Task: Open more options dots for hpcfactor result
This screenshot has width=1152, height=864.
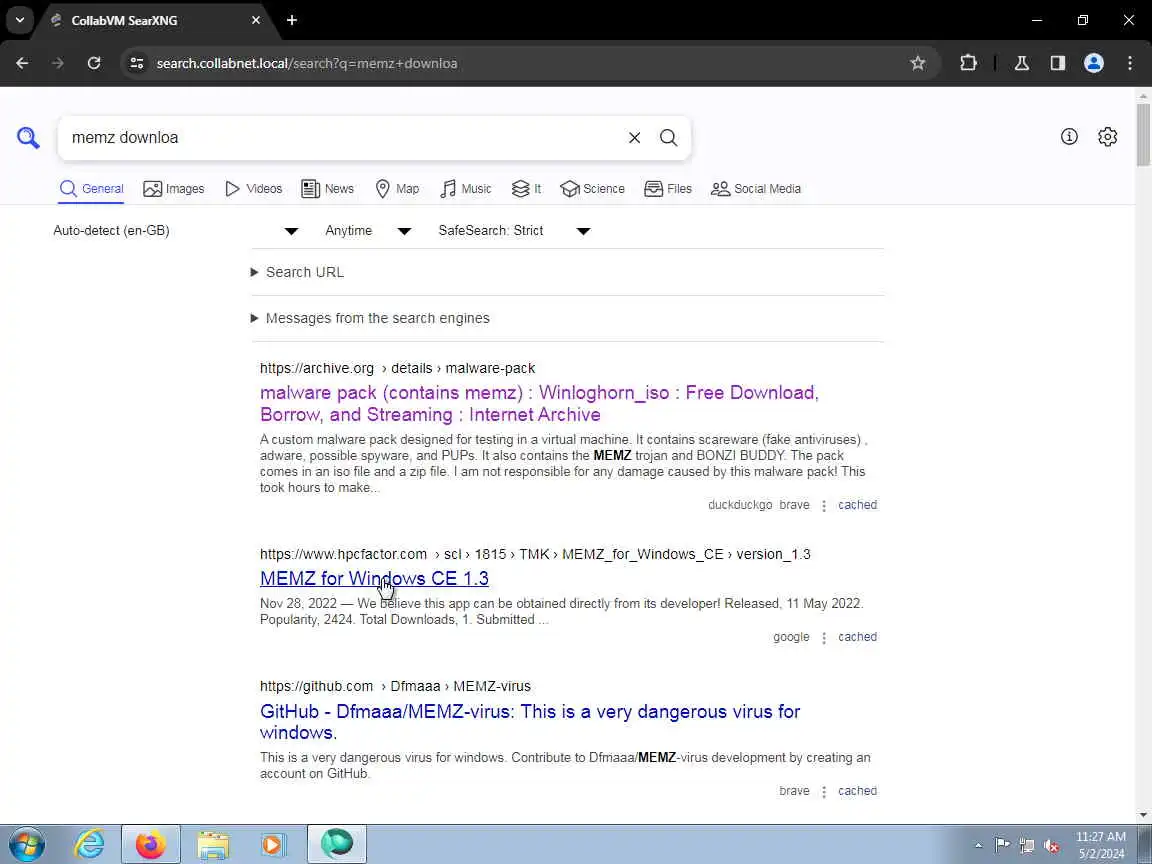Action: click(824, 638)
